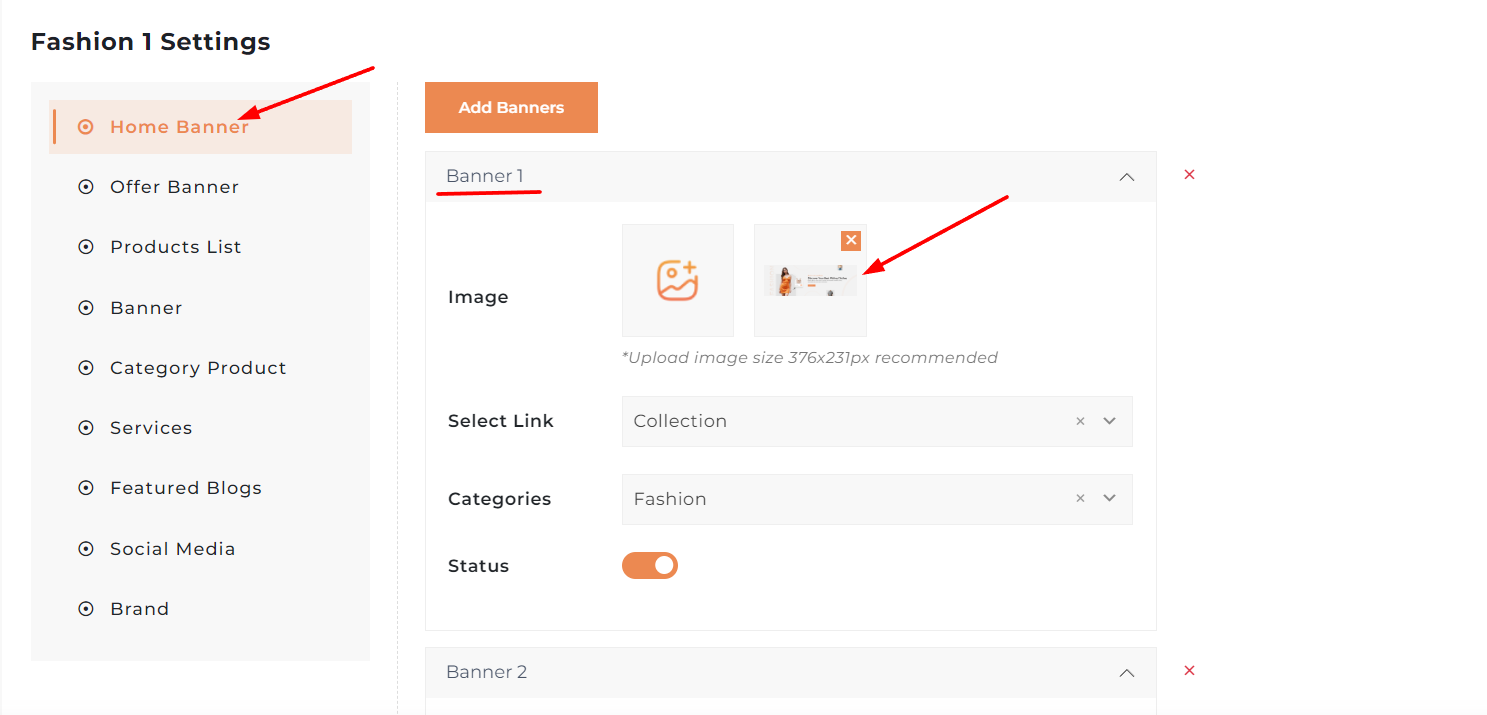The height and width of the screenshot is (715, 1487).
Task: Collapse the Banner 1 panel chevron
Action: 1127,177
